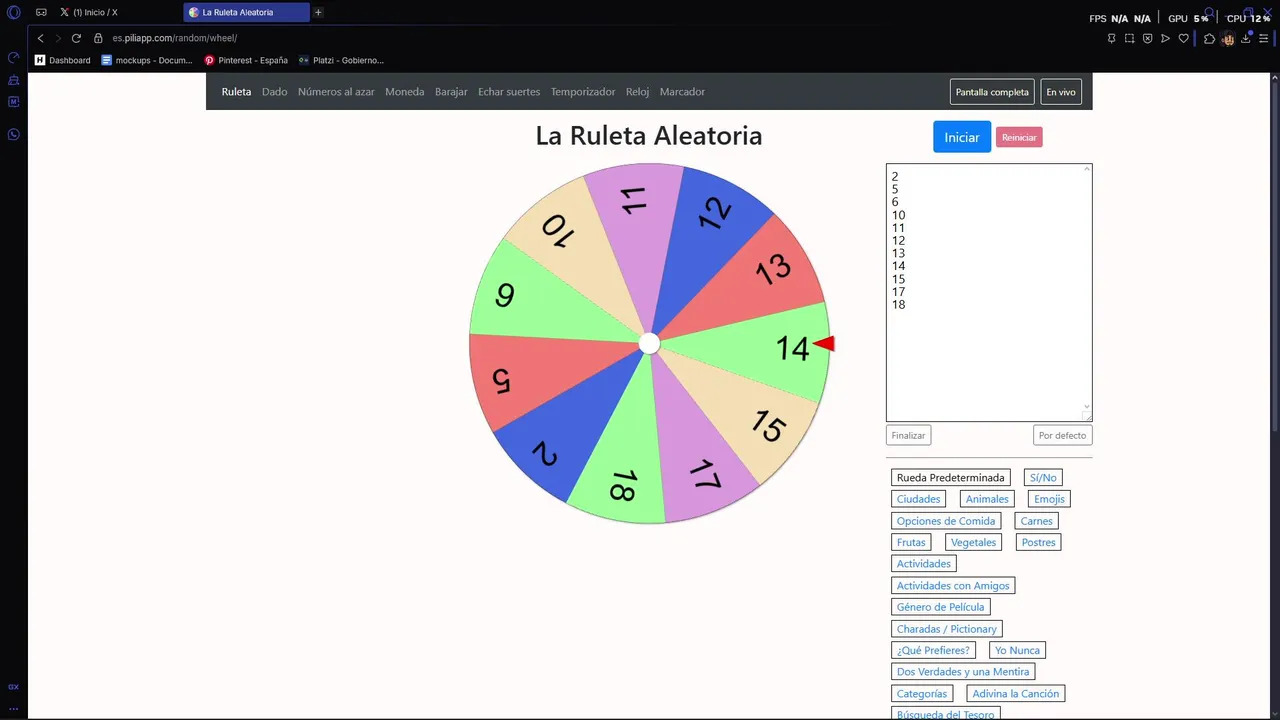Open the user profile avatar
Image resolution: width=1280 pixels, height=720 pixels.
1228,38
